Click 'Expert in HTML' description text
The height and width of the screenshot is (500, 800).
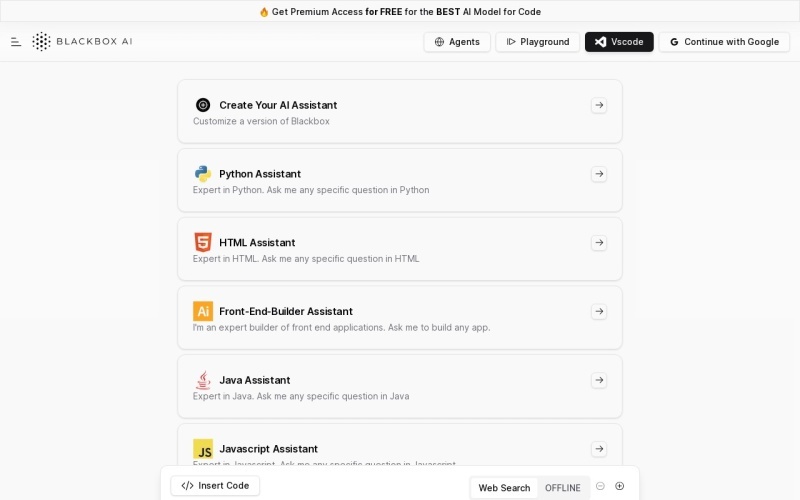pyautogui.click(x=306, y=259)
